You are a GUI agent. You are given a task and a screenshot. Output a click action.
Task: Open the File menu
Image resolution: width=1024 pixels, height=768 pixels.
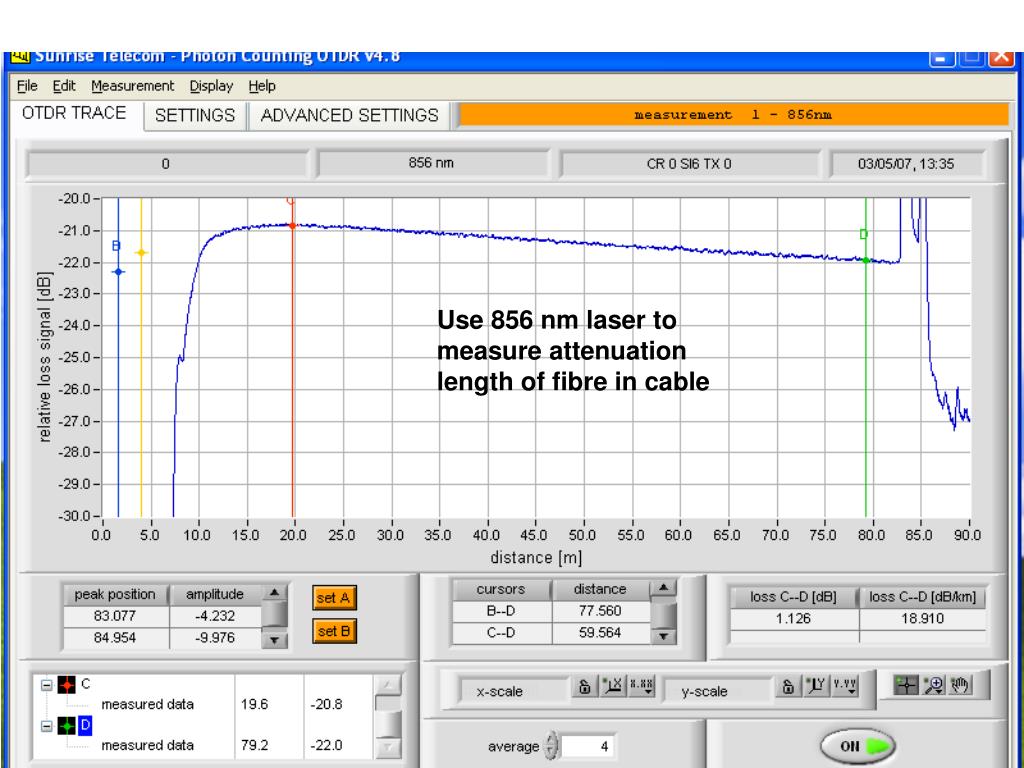point(27,86)
